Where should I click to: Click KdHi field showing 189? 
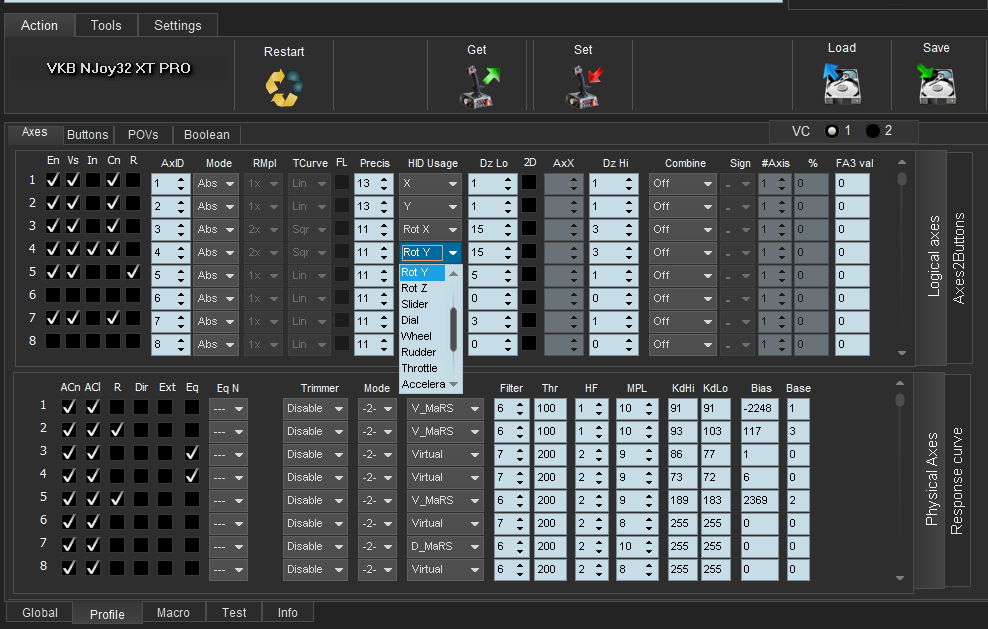[682, 500]
